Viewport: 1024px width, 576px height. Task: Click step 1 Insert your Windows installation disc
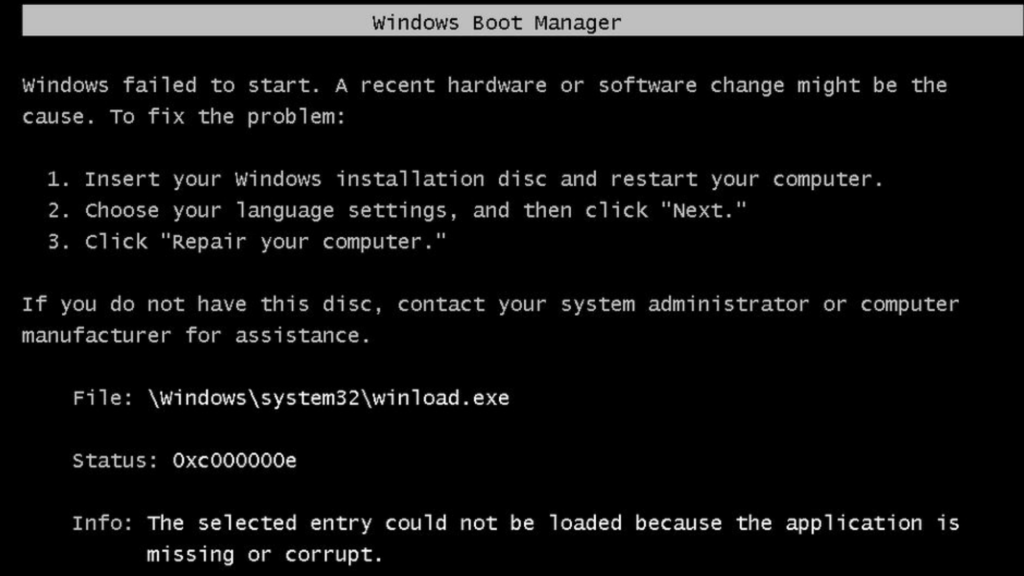(x=465, y=179)
